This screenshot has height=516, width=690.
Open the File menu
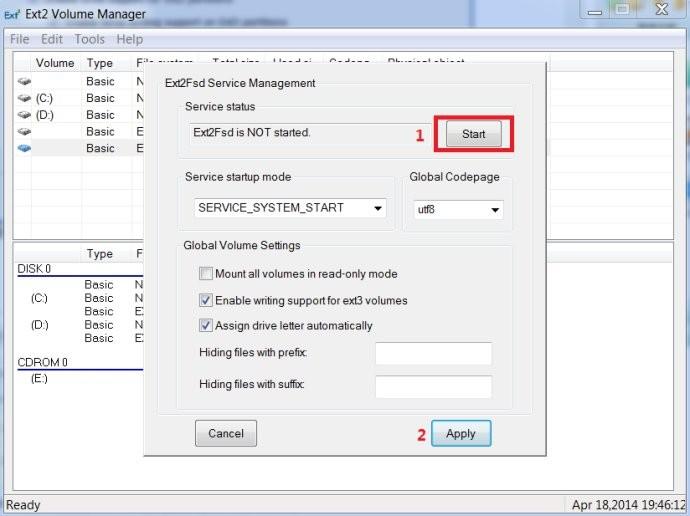click(x=20, y=39)
